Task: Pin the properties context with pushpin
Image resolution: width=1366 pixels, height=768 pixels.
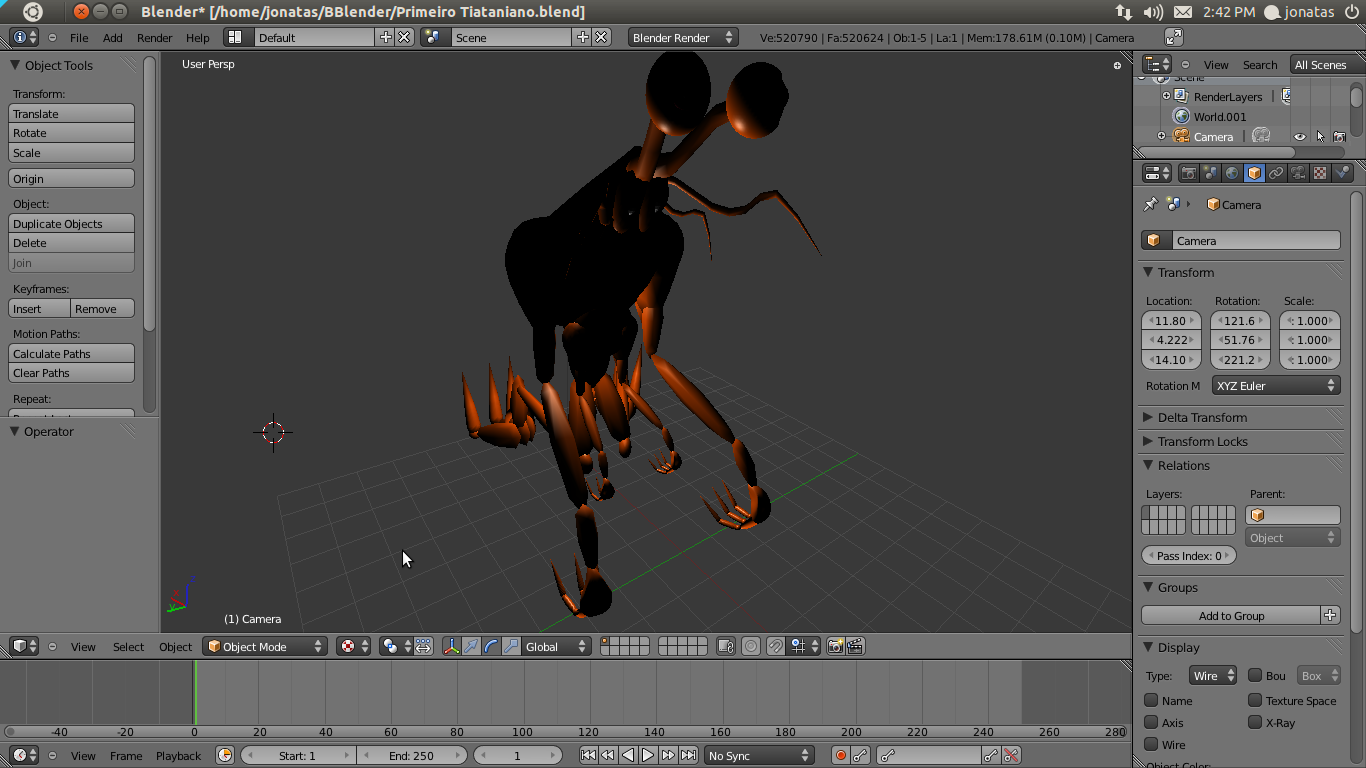Action: pyautogui.click(x=1150, y=204)
